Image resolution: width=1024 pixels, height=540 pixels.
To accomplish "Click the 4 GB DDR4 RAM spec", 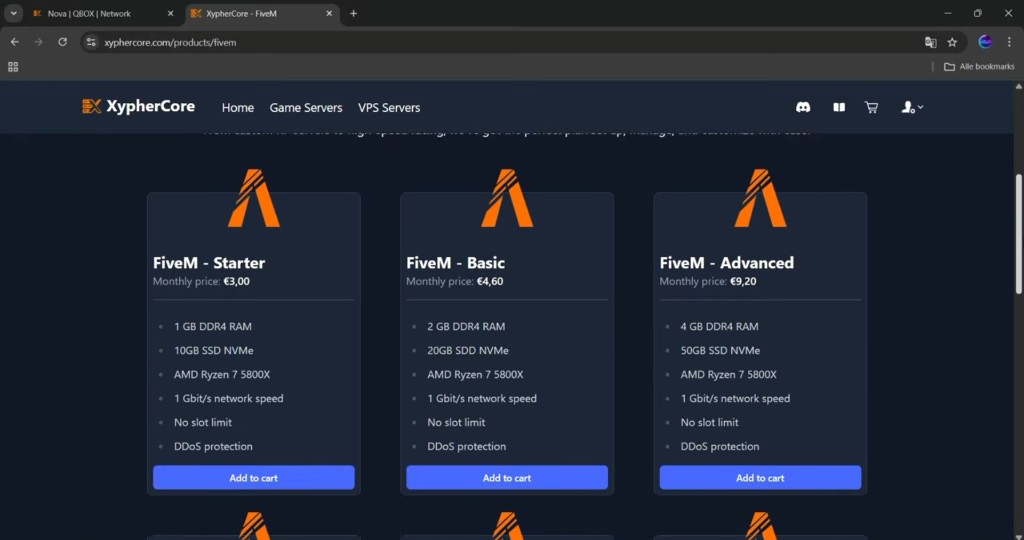I will click(719, 326).
